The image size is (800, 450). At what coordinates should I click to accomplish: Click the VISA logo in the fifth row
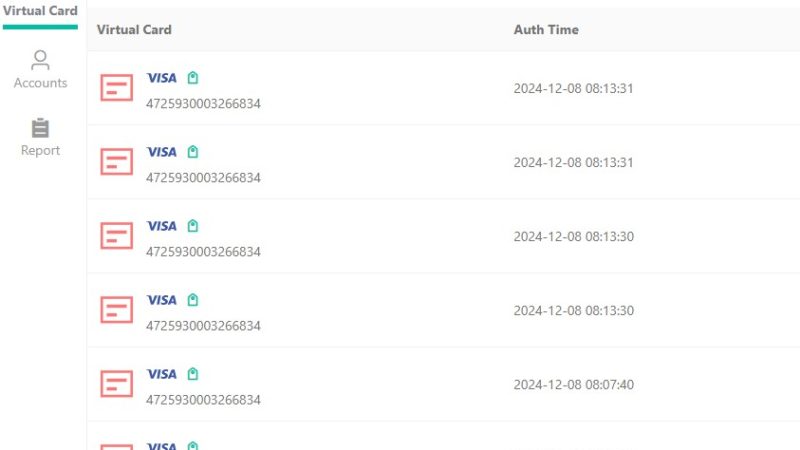coord(162,374)
